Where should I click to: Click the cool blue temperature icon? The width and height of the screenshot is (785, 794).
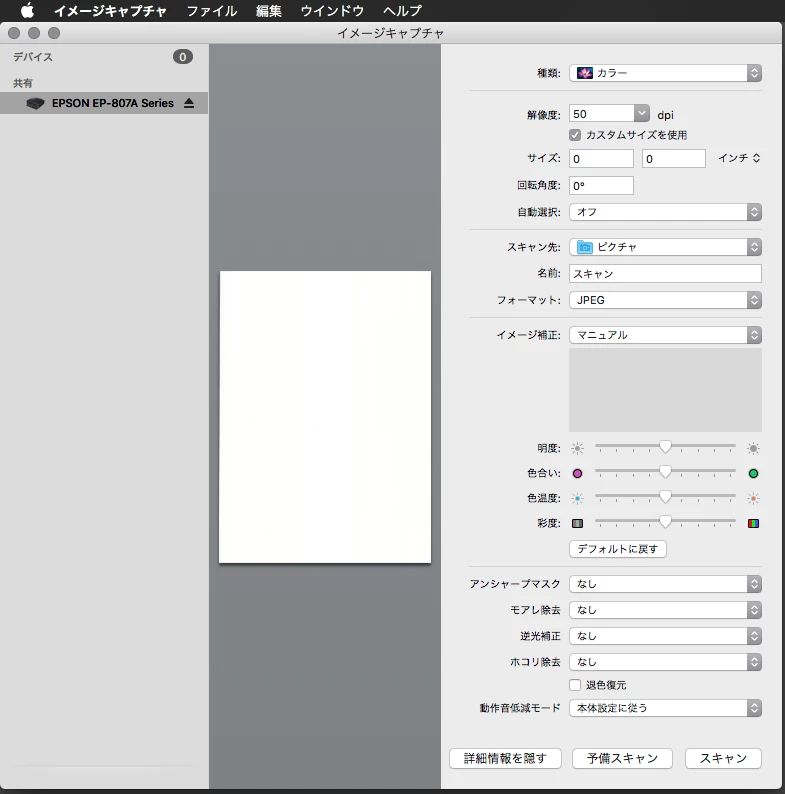(577, 499)
